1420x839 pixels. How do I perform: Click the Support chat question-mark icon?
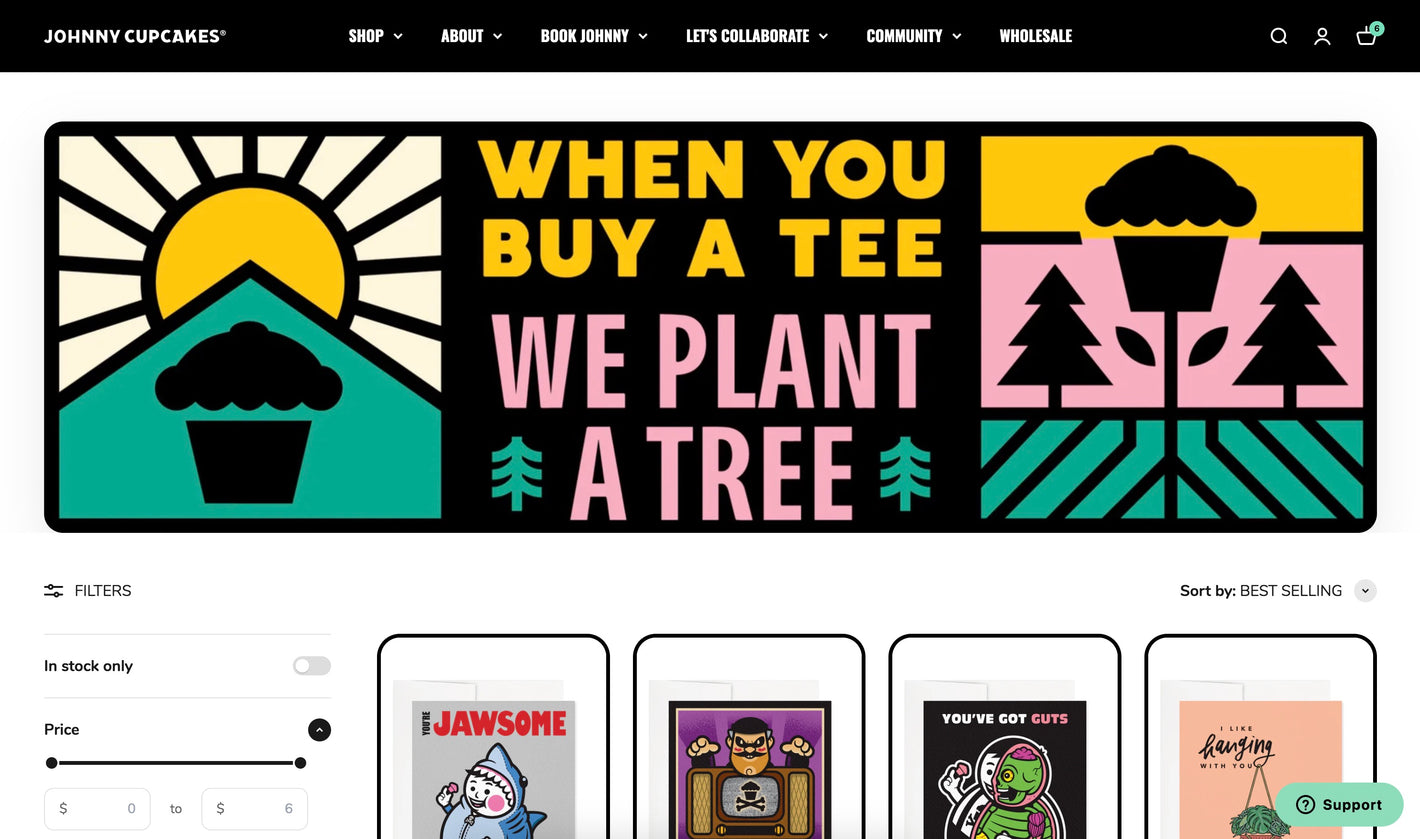(x=1305, y=805)
